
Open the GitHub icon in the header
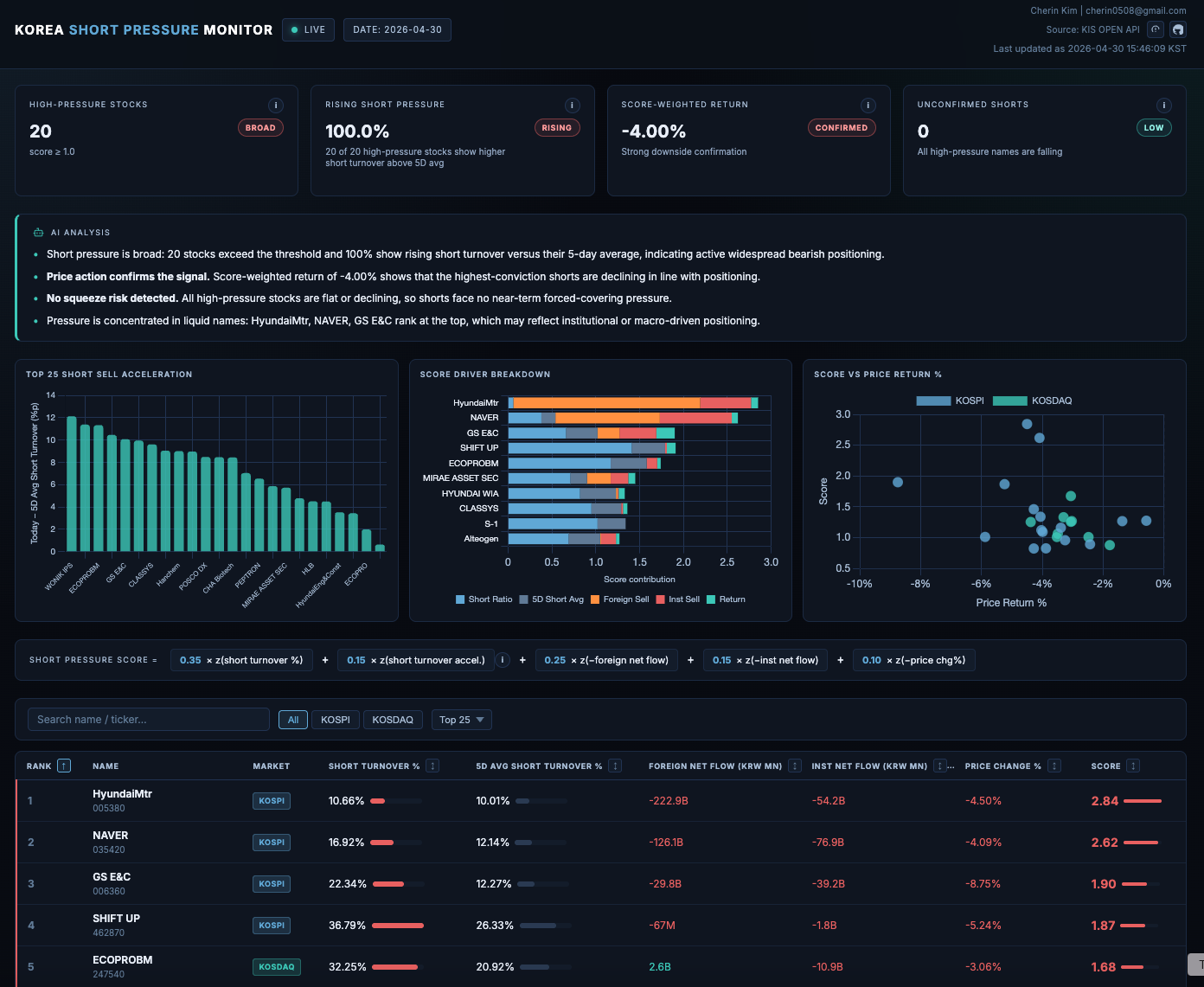1178,29
